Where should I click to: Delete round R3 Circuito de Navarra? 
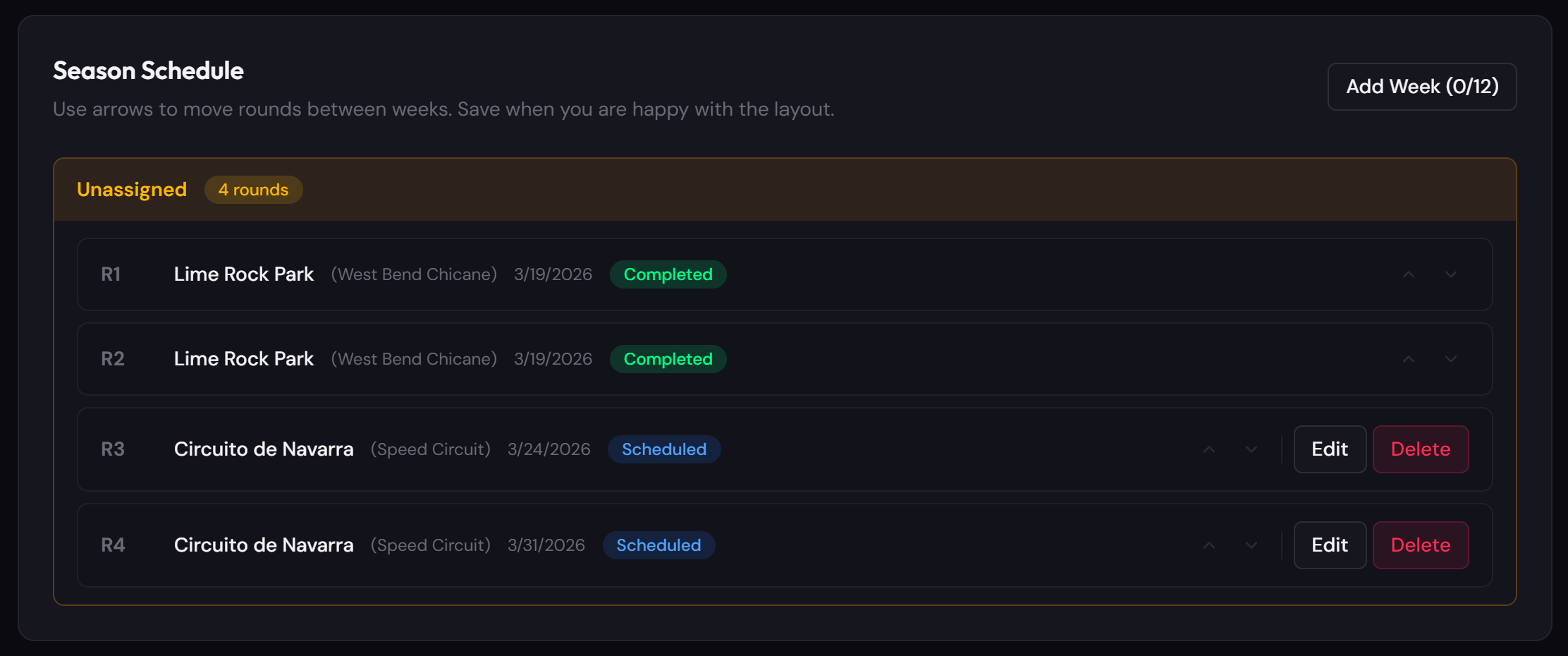tap(1420, 449)
